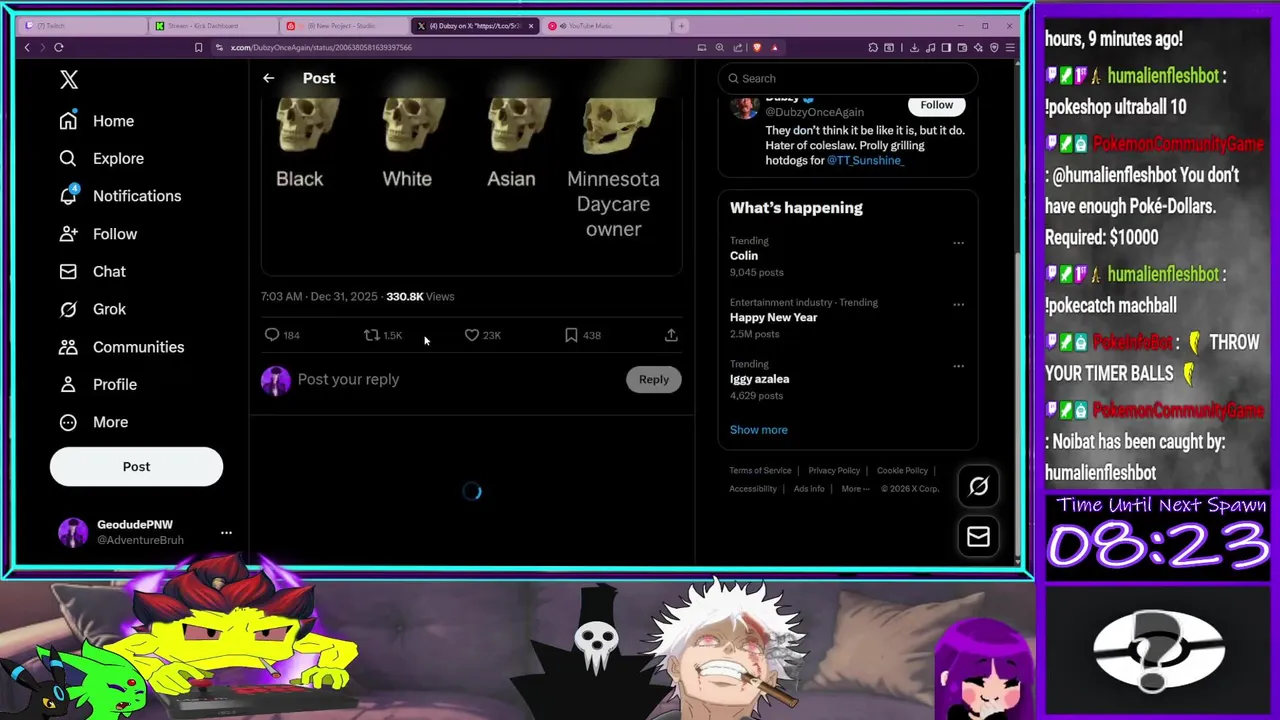Open Chat from the sidebar
Screen dimensions: 1280x720
(x=93, y=272)
